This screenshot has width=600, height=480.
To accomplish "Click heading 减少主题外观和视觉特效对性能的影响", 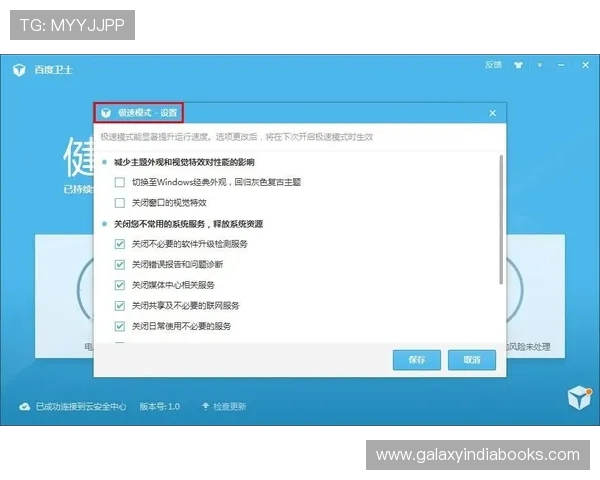I will pyautogui.click(x=184, y=162).
